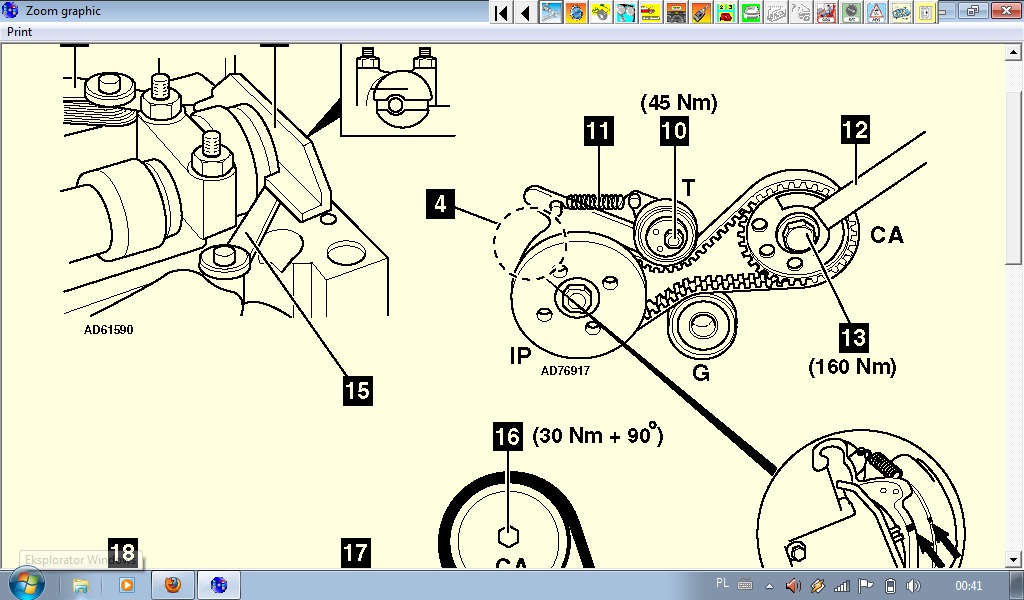Viewport: 1024px width, 600px height.
Task: Select the Autodata globe taskbar button
Action: (219, 585)
